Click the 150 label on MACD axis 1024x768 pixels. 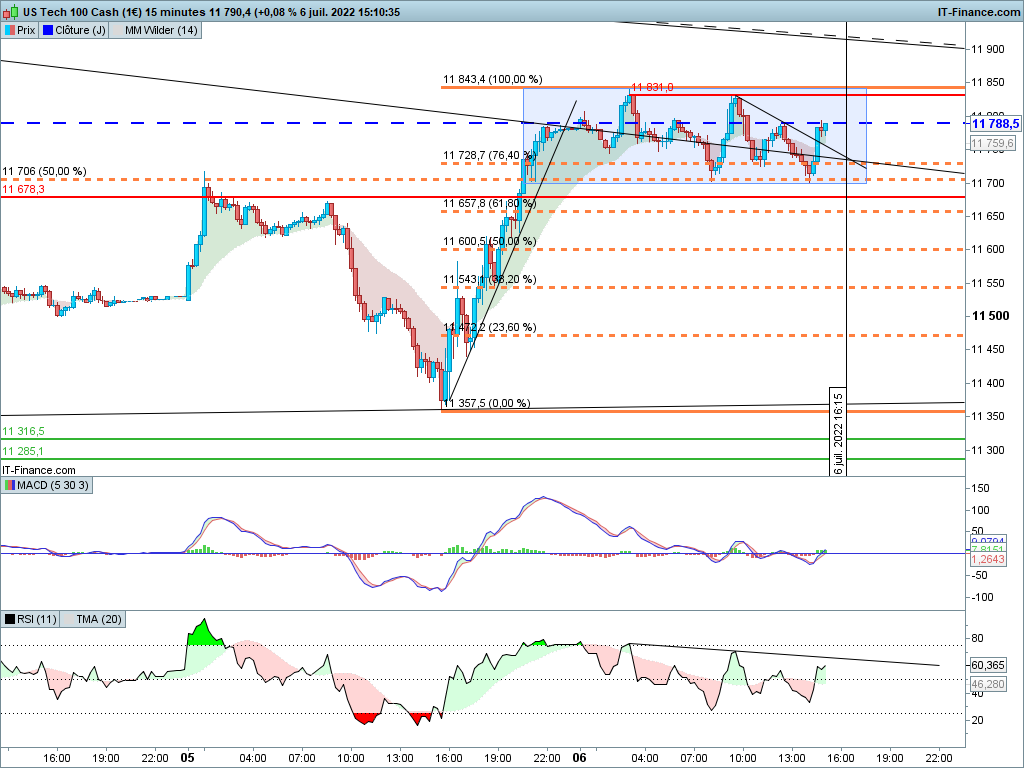[x=980, y=488]
